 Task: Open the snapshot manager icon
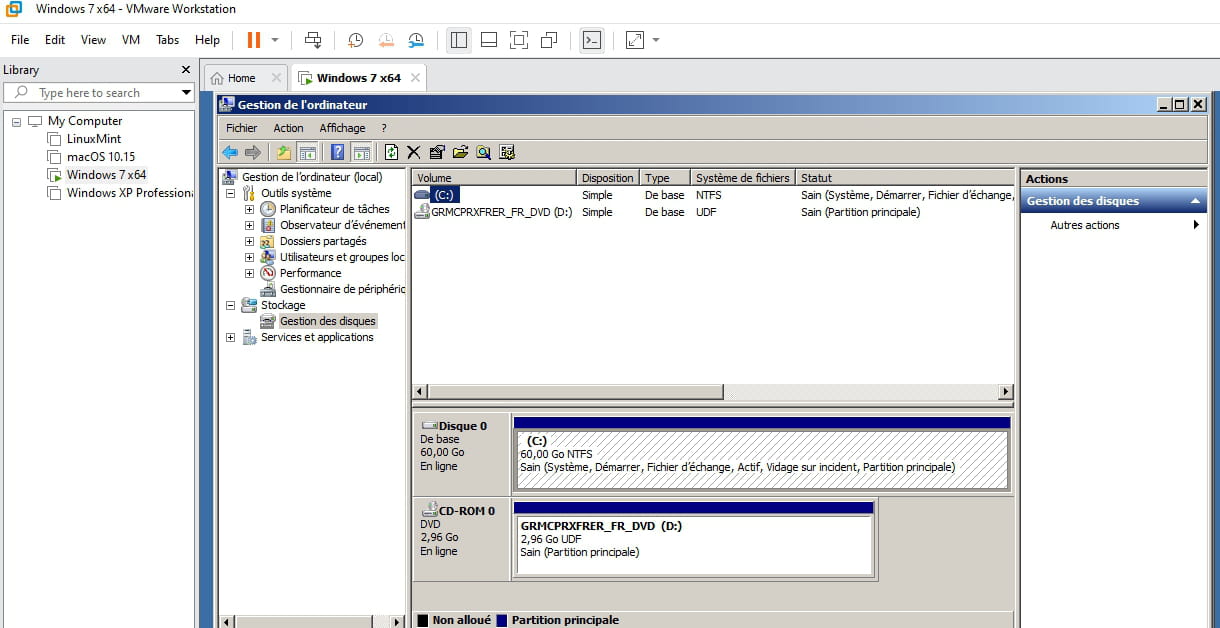[416, 40]
